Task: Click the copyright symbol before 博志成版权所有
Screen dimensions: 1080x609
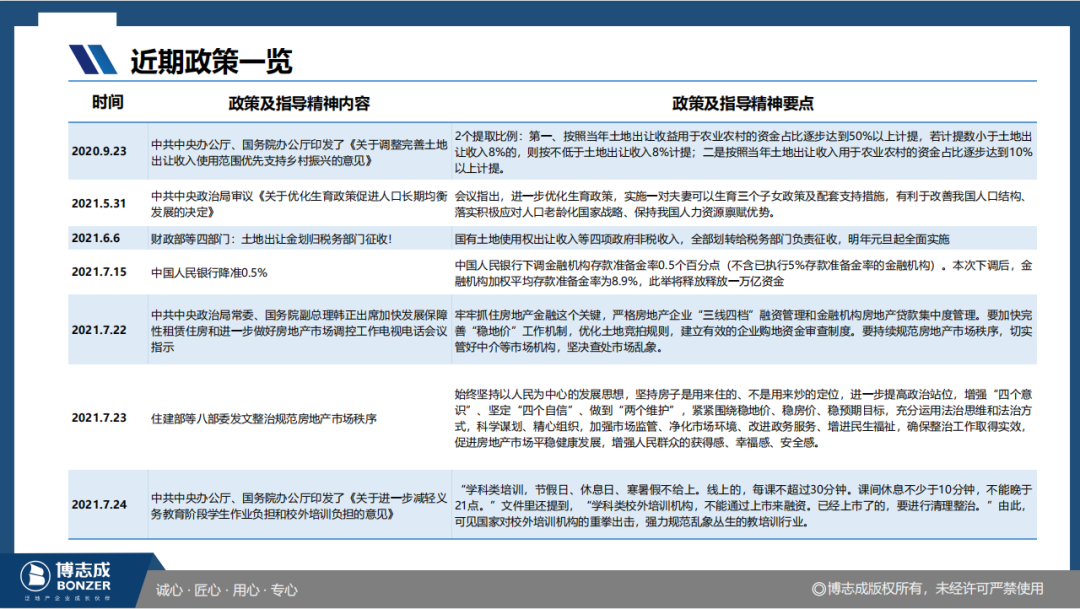Action: pyautogui.click(x=818, y=589)
